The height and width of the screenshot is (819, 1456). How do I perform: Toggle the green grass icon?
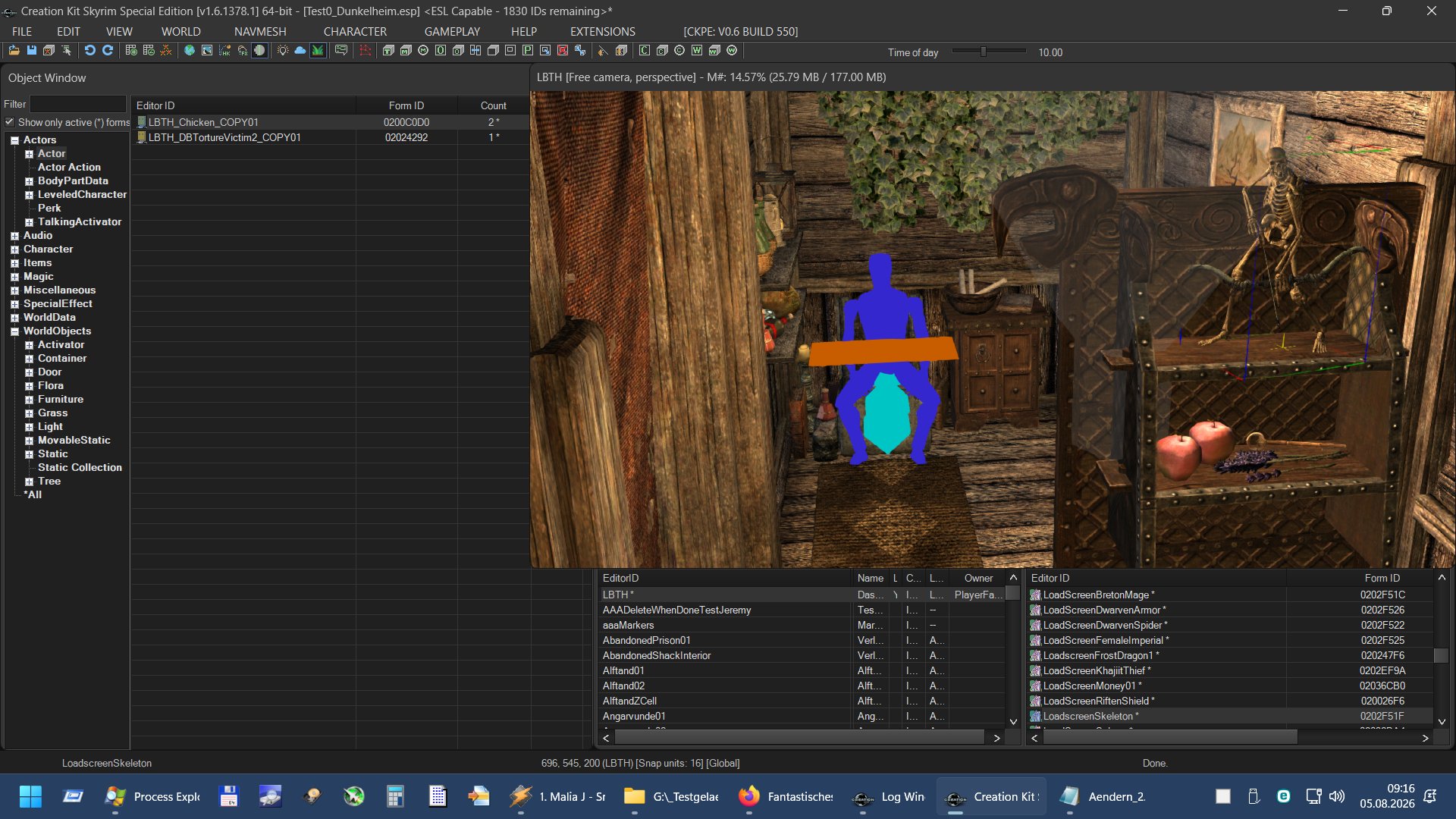point(318,51)
